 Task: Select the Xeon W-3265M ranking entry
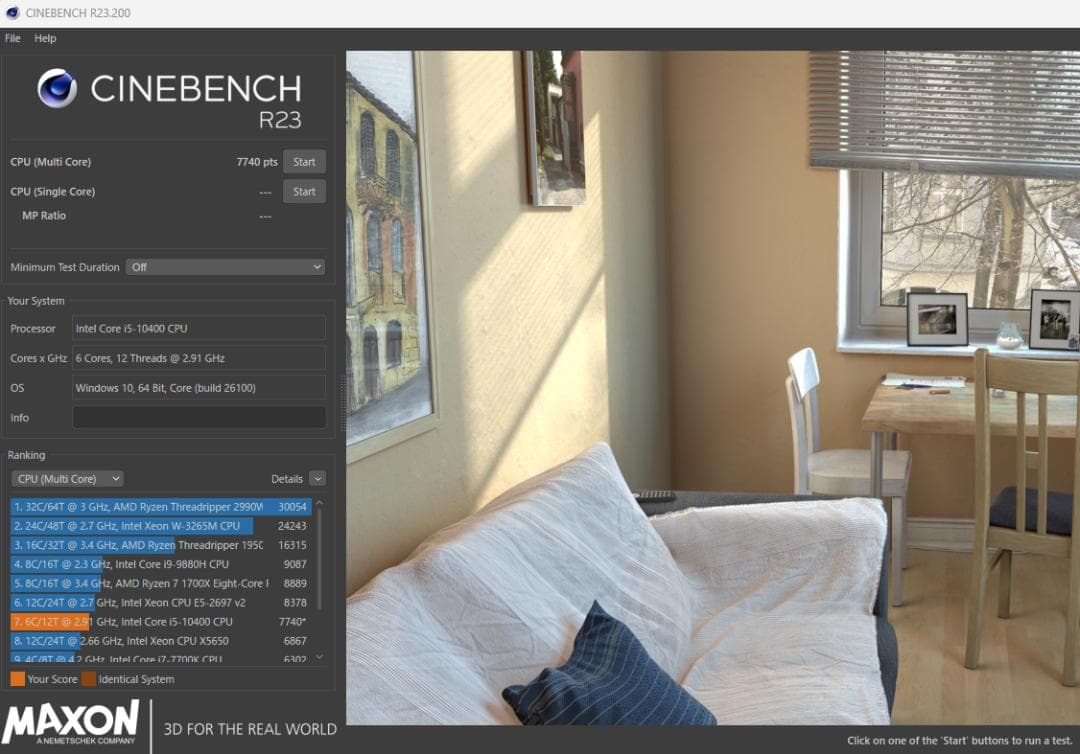coord(160,526)
